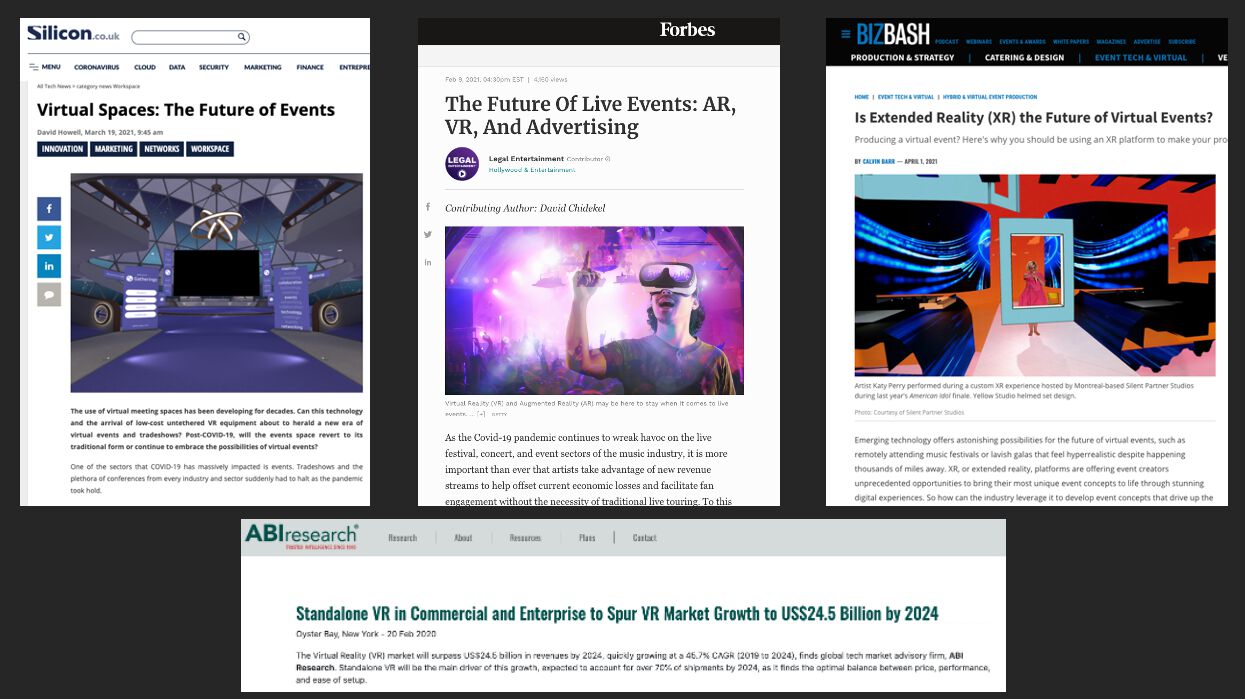Select Production & Strategy in BizBash nav

(902, 58)
